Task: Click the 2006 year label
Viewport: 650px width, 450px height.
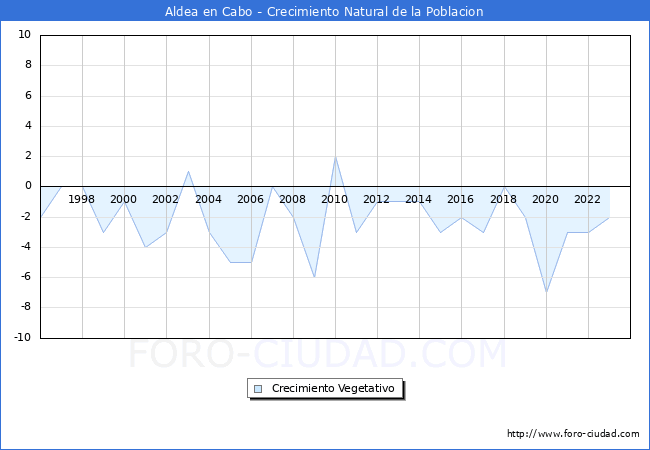Action: (x=250, y=199)
